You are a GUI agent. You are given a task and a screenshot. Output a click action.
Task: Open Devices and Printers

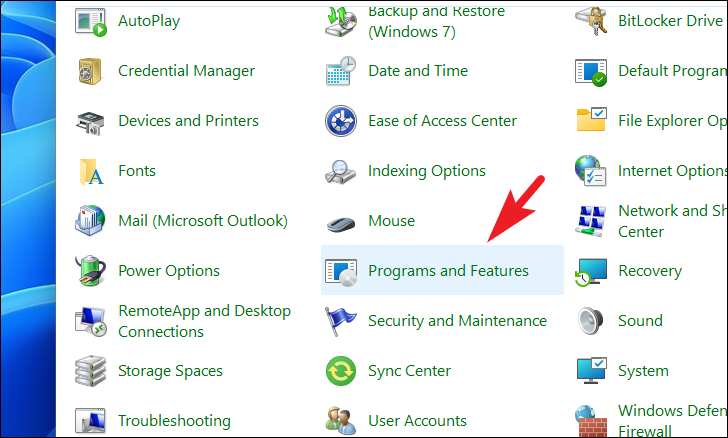pyautogui.click(x=188, y=121)
